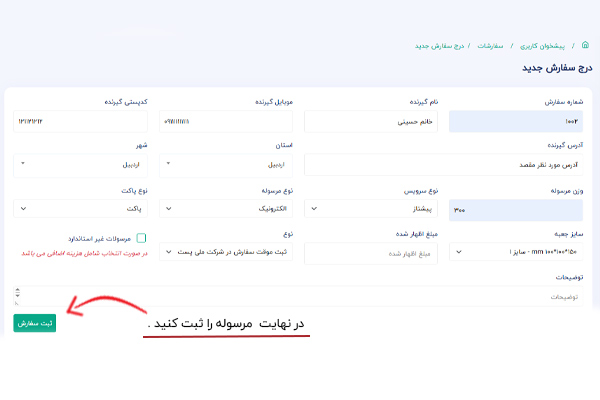The width and height of the screenshot is (600, 400).
Task: Open the استان province dropdown
Action: point(226,165)
